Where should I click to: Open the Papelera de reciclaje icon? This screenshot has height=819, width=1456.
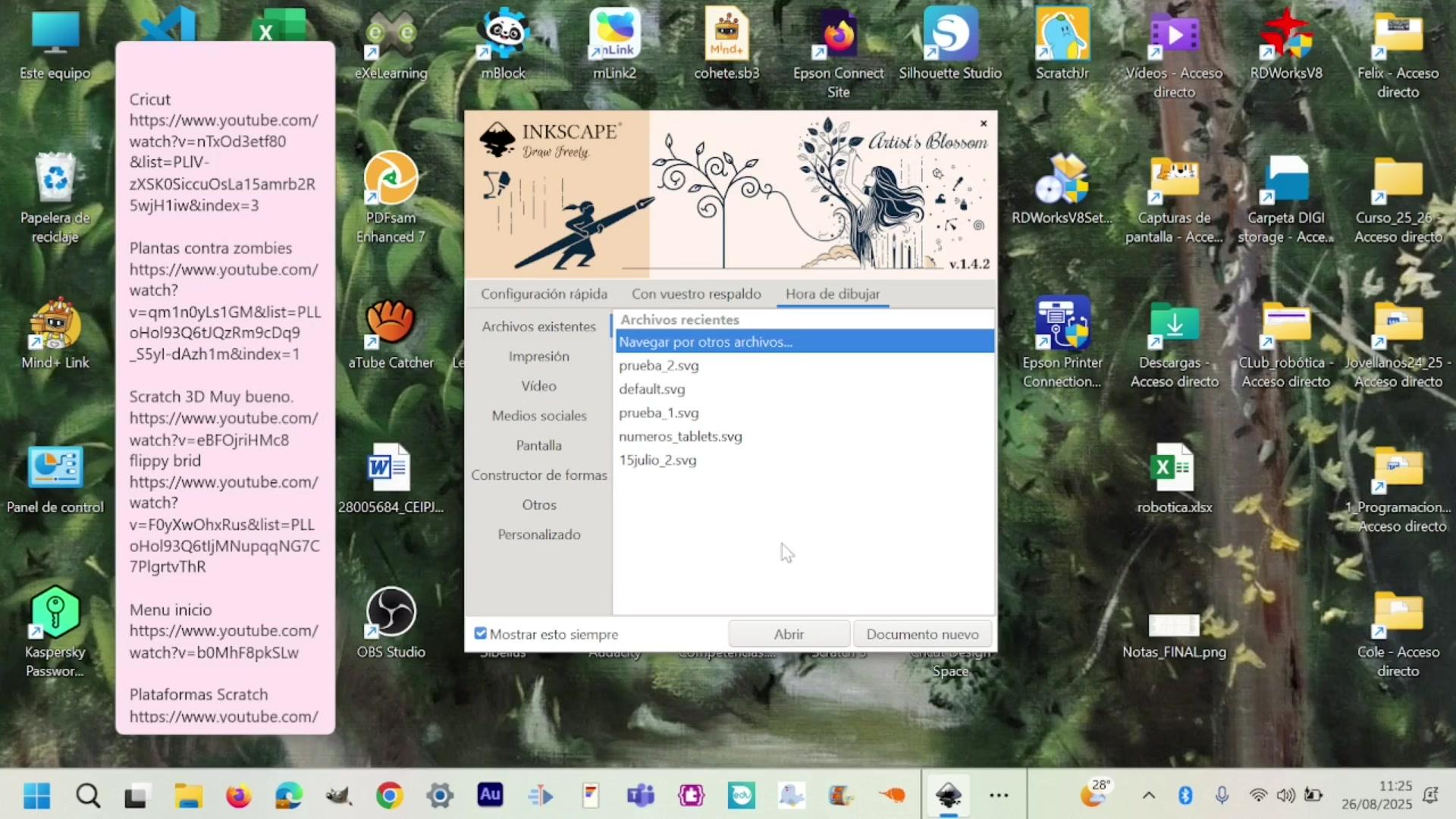(55, 199)
